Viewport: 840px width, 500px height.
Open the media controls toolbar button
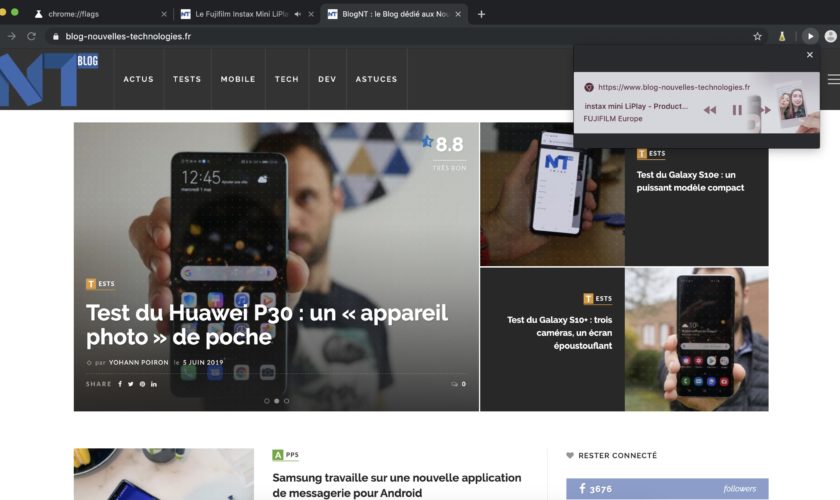pyautogui.click(x=810, y=36)
